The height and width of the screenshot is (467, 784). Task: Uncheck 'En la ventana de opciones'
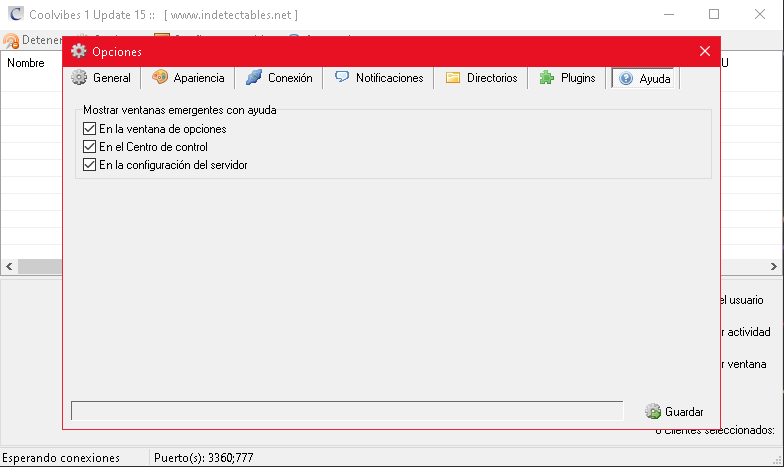pos(90,129)
